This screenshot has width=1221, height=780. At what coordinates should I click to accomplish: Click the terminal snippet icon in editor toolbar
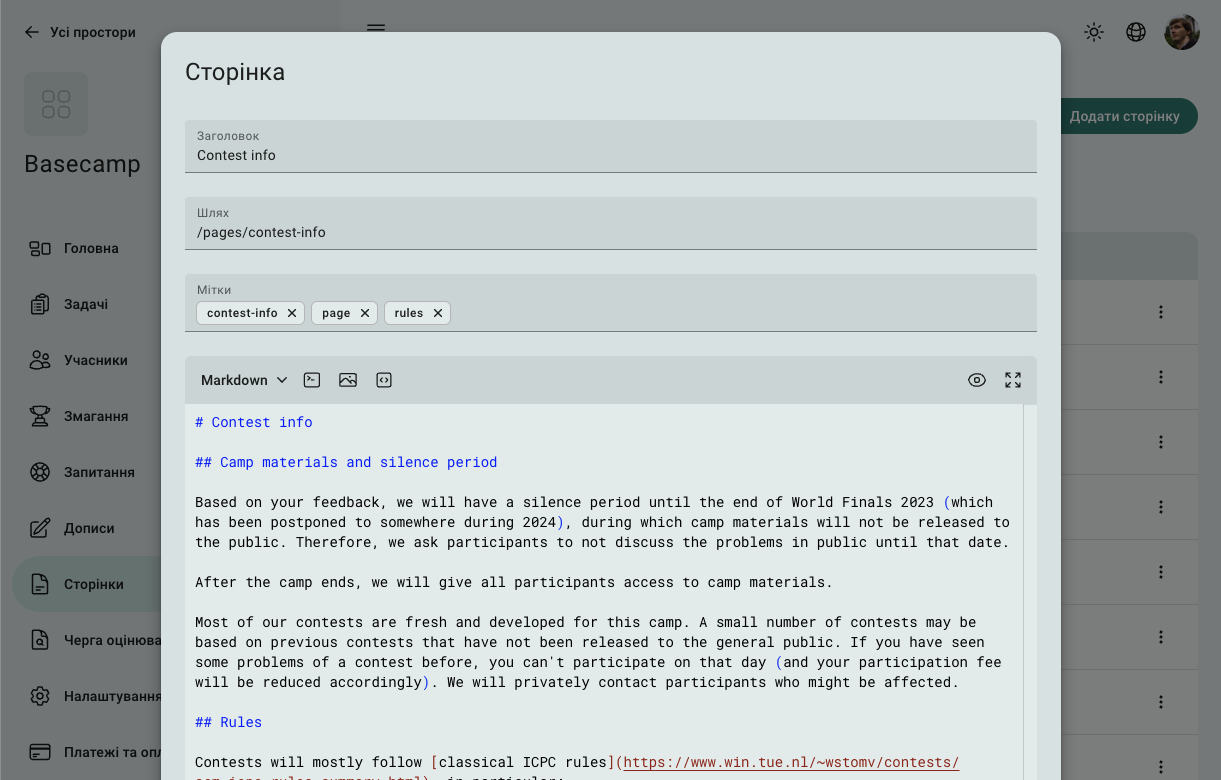click(312, 380)
